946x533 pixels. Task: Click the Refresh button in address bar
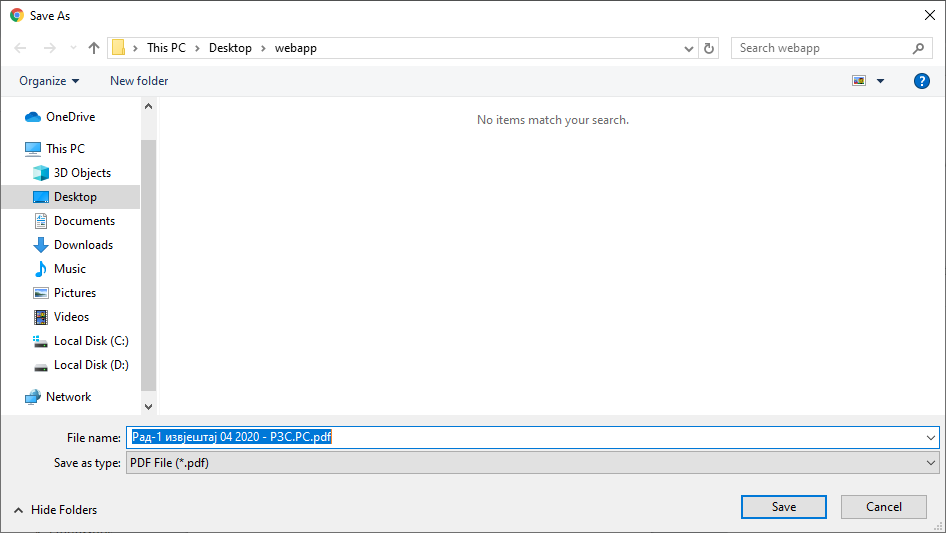tap(710, 48)
